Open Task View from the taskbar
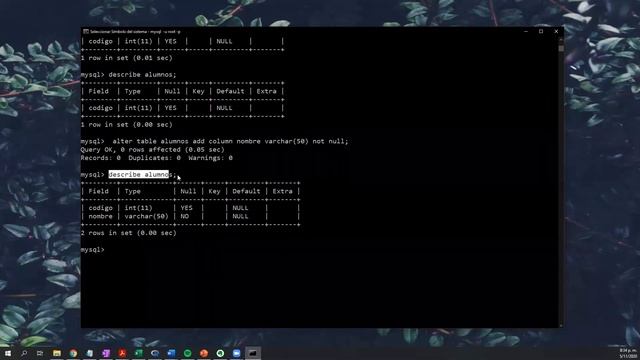This screenshot has height=360, width=640. tap(40, 353)
